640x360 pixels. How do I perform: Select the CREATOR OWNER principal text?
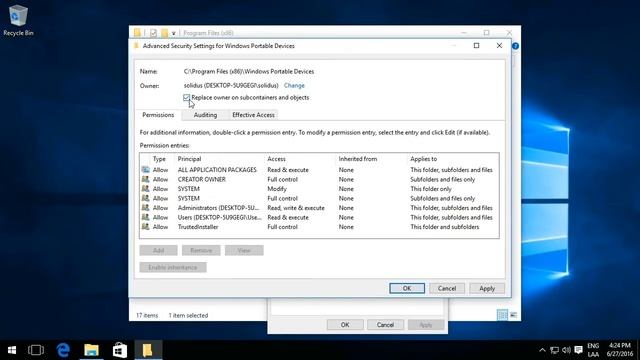(x=202, y=180)
